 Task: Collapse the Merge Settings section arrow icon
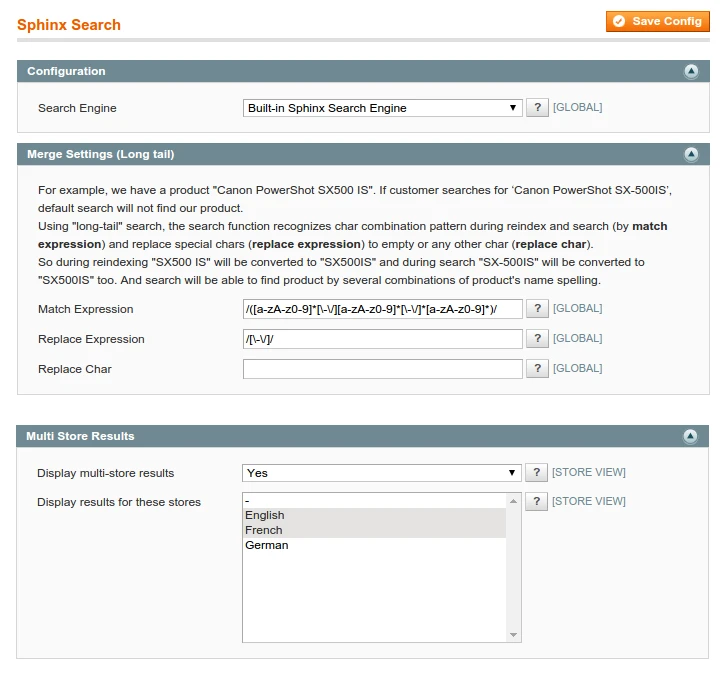point(690,155)
